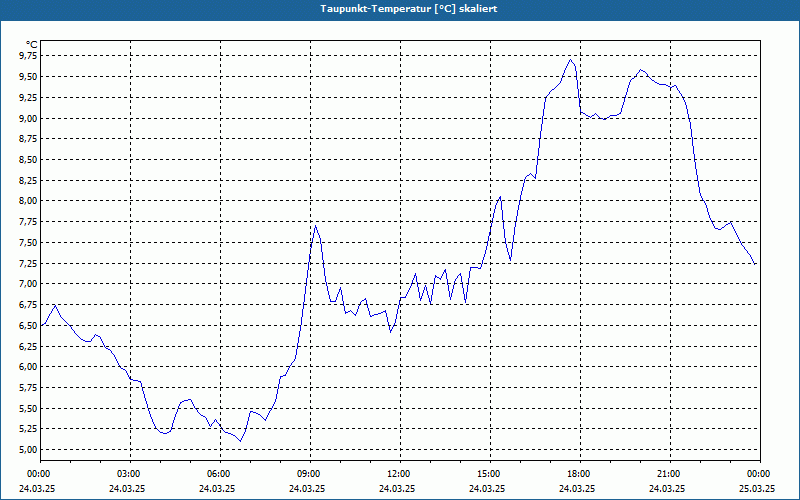Click the 06:00 time axis label
The height and width of the screenshot is (500, 800).
click(x=220, y=474)
